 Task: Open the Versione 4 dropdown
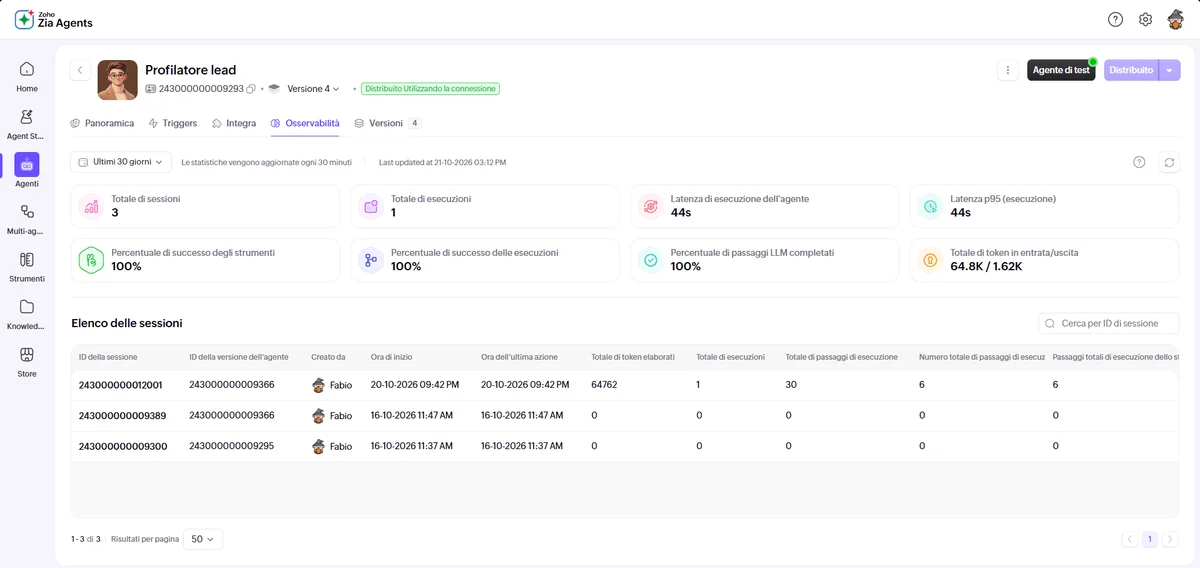(x=313, y=89)
